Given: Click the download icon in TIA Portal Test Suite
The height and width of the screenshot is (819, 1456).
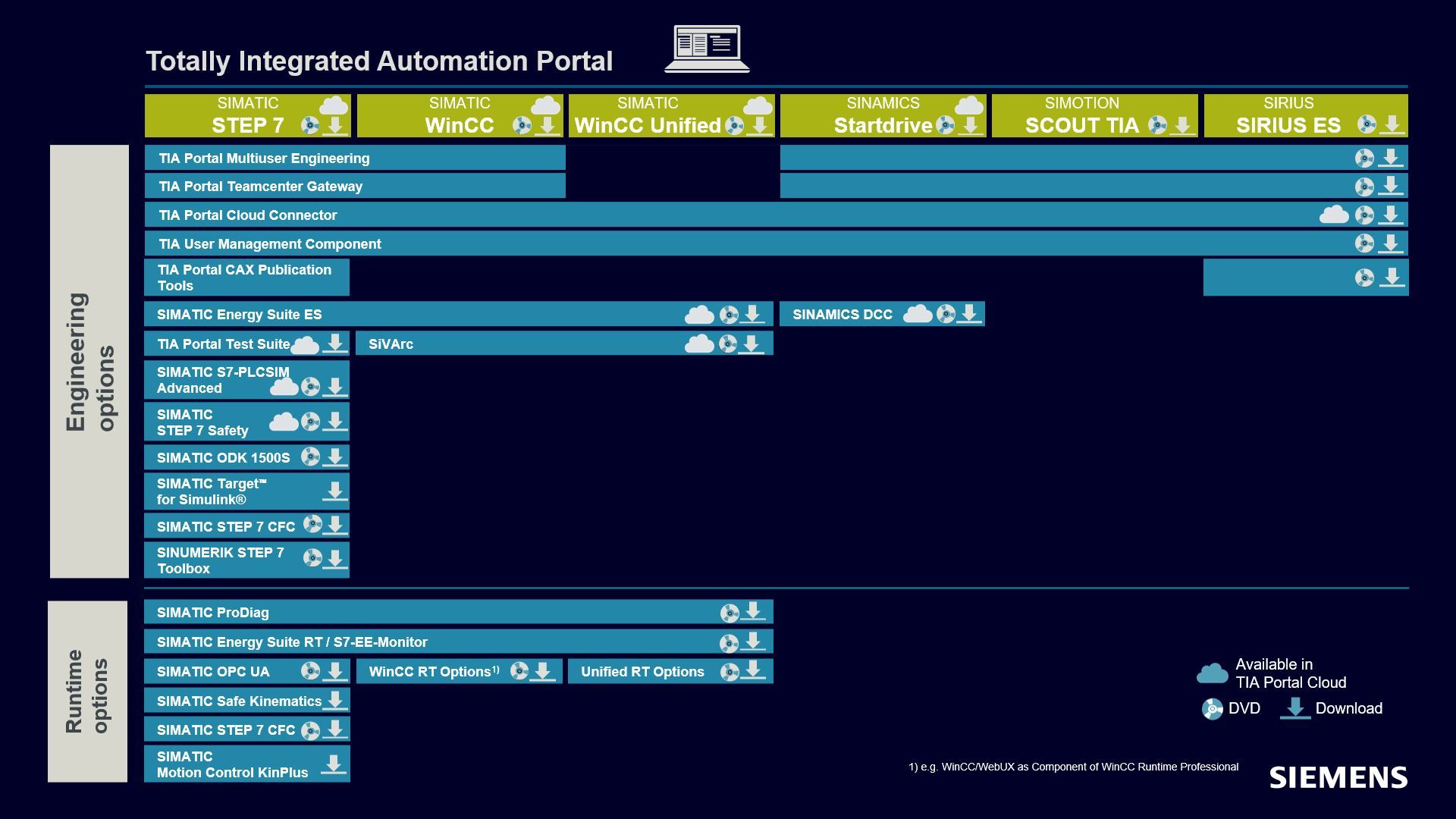Looking at the screenshot, I should (334, 344).
